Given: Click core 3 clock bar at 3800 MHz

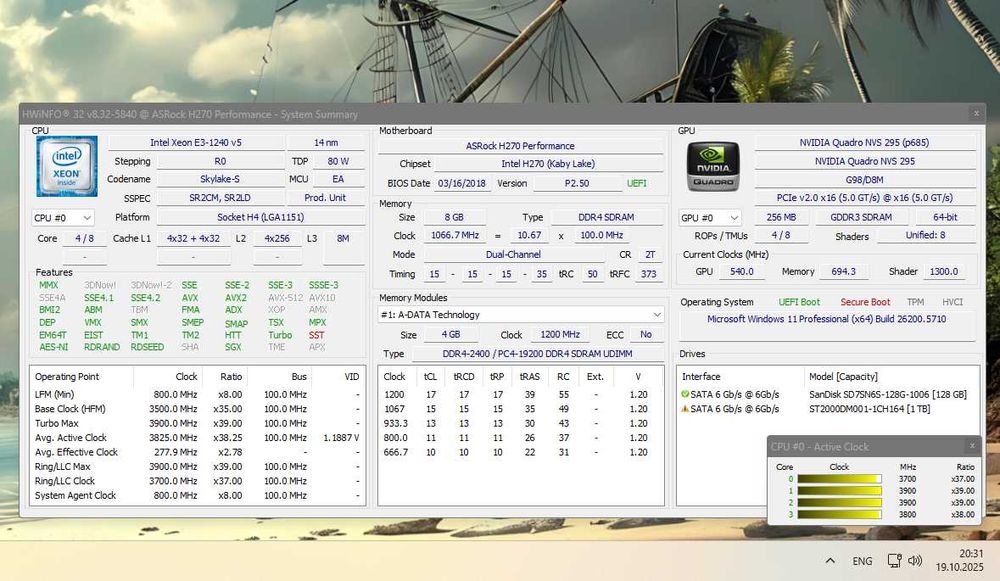Looking at the screenshot, I should pyautogui.click(x=839, y=515).
